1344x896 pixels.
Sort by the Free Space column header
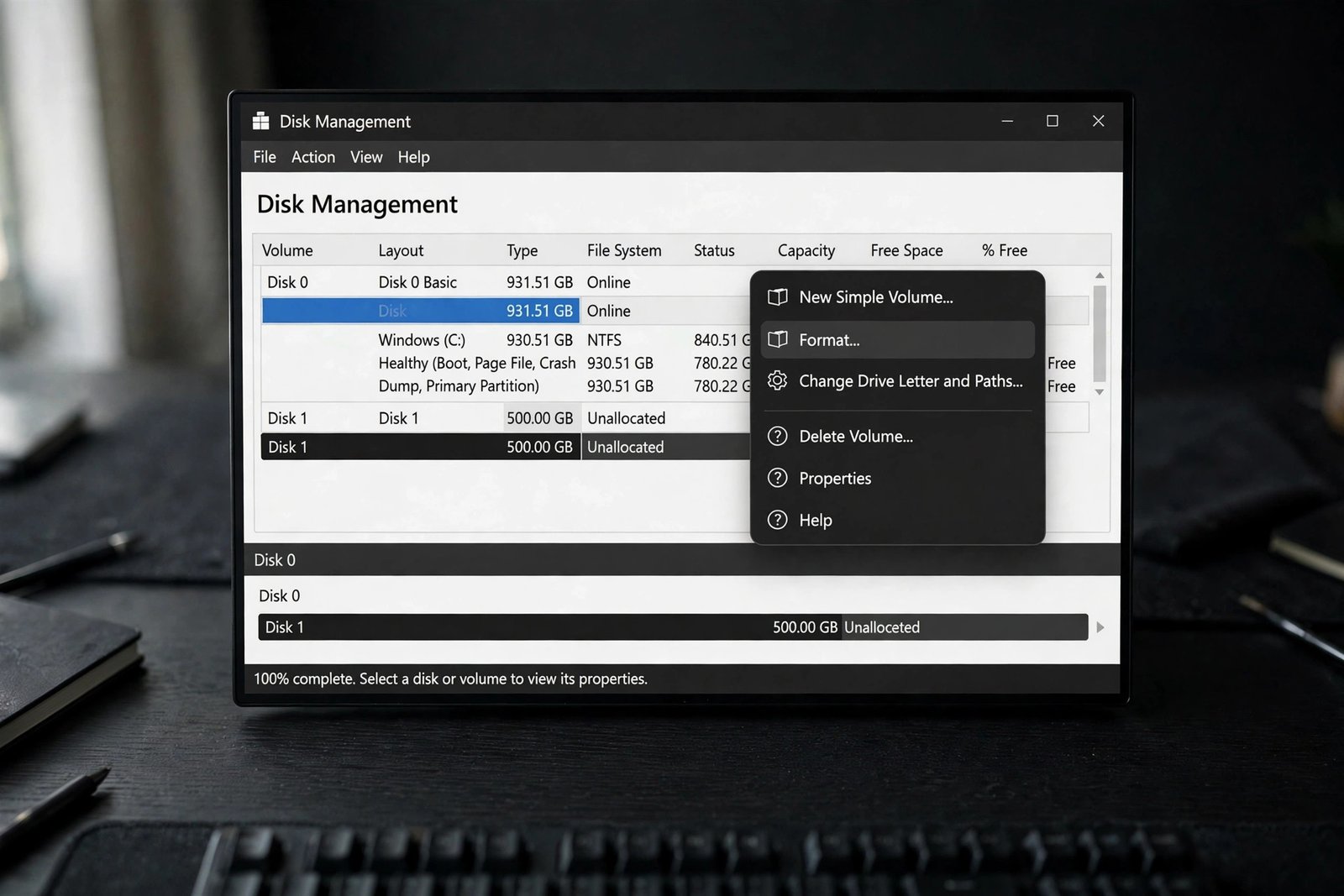coord(906,250)
